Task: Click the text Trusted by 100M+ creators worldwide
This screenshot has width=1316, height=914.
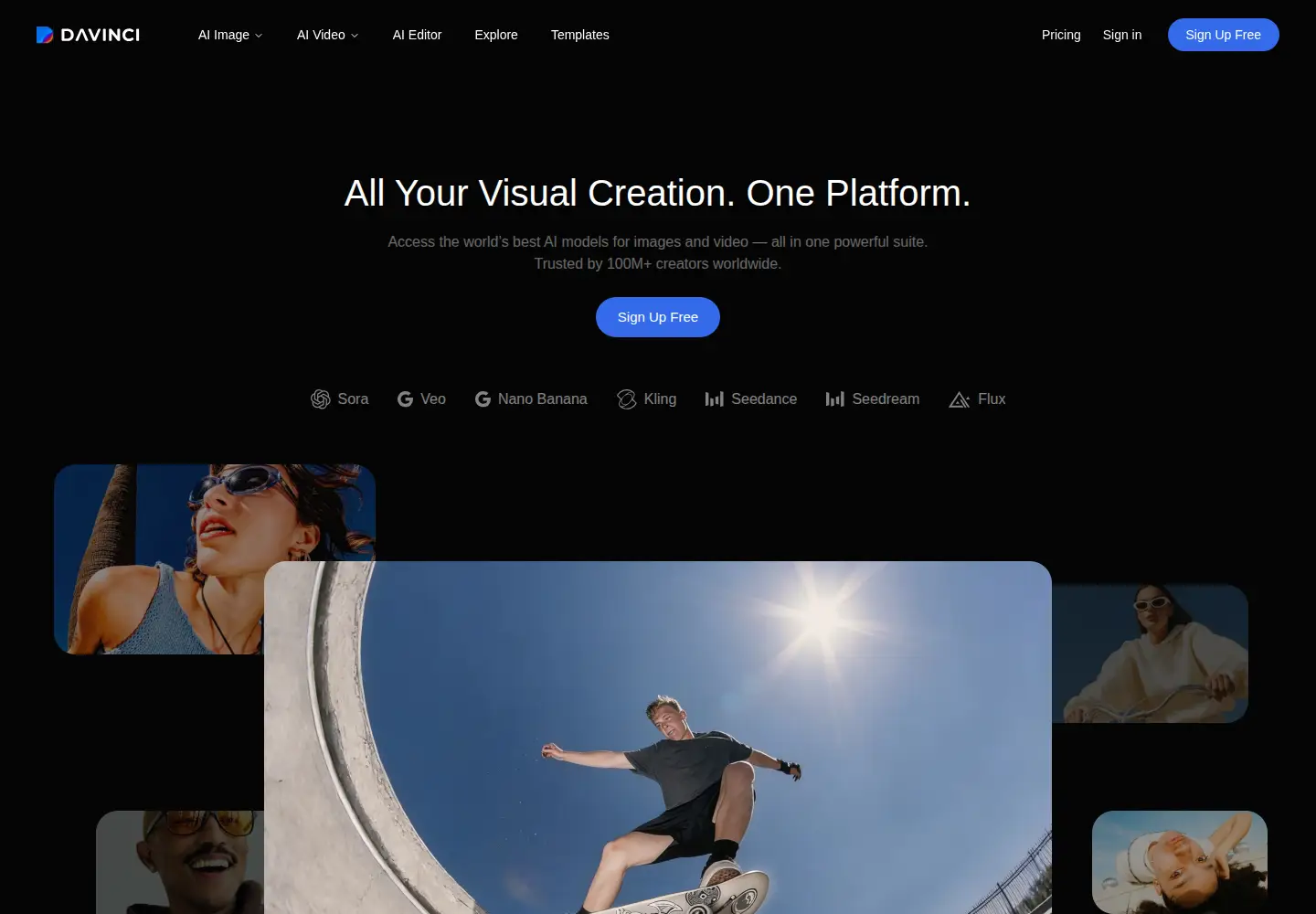Action: coord(658,264)
